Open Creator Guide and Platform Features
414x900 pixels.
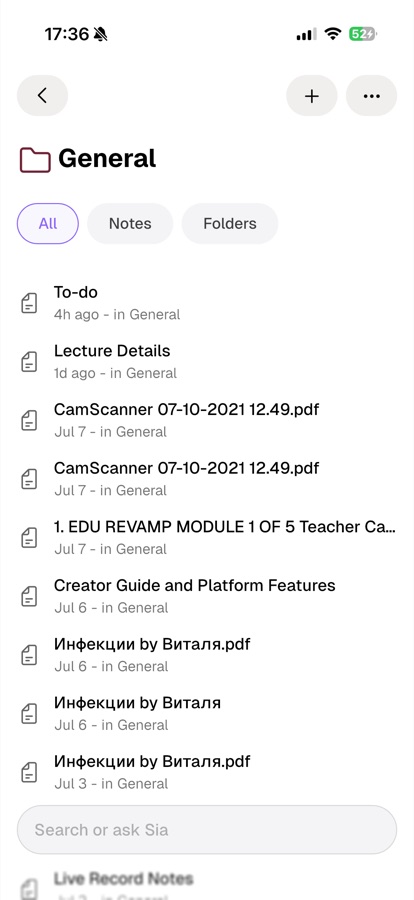(x=207, y=596)
